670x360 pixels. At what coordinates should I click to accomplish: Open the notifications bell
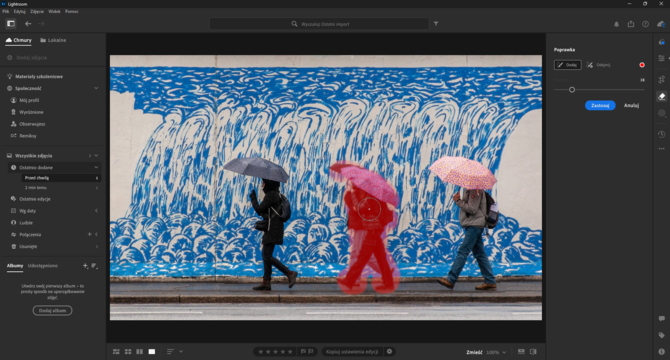click(x=616, y=24)
